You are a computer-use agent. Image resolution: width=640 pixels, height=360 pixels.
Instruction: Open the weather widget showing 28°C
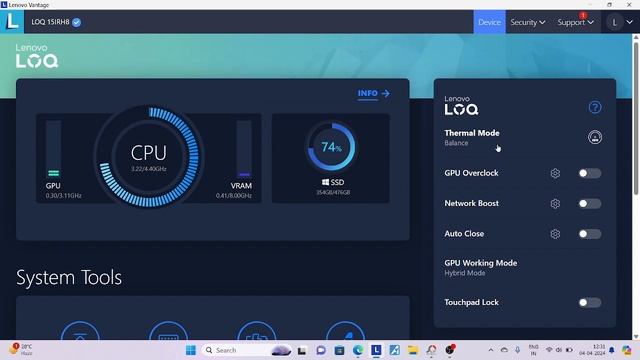21,350
